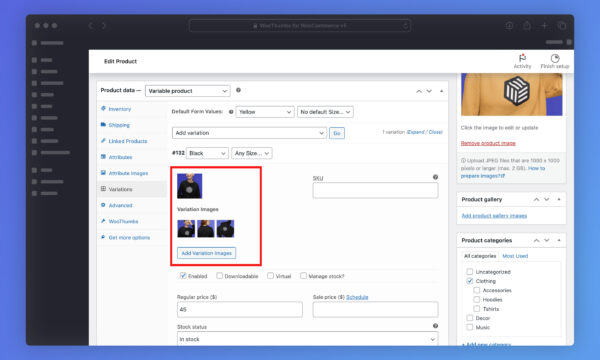This screenshot has height=360, width=600.
Task: Open the Finish setup progress icon
Action: (x=555, y=58)
